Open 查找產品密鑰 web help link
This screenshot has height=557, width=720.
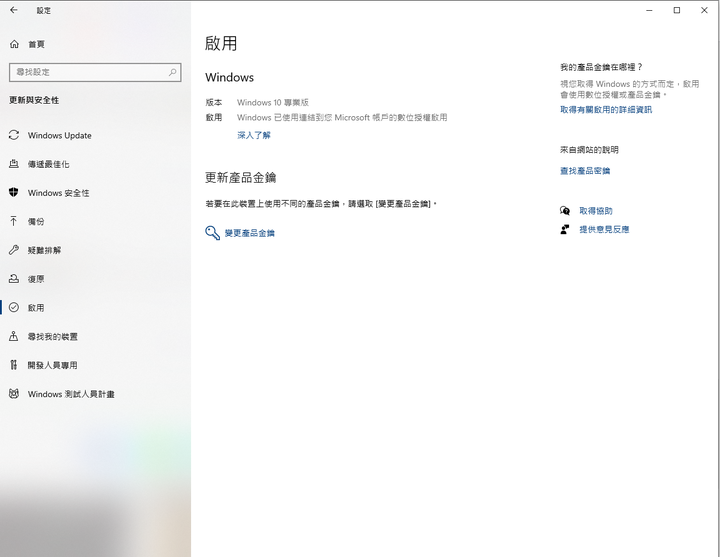click(x=585, y=171)
